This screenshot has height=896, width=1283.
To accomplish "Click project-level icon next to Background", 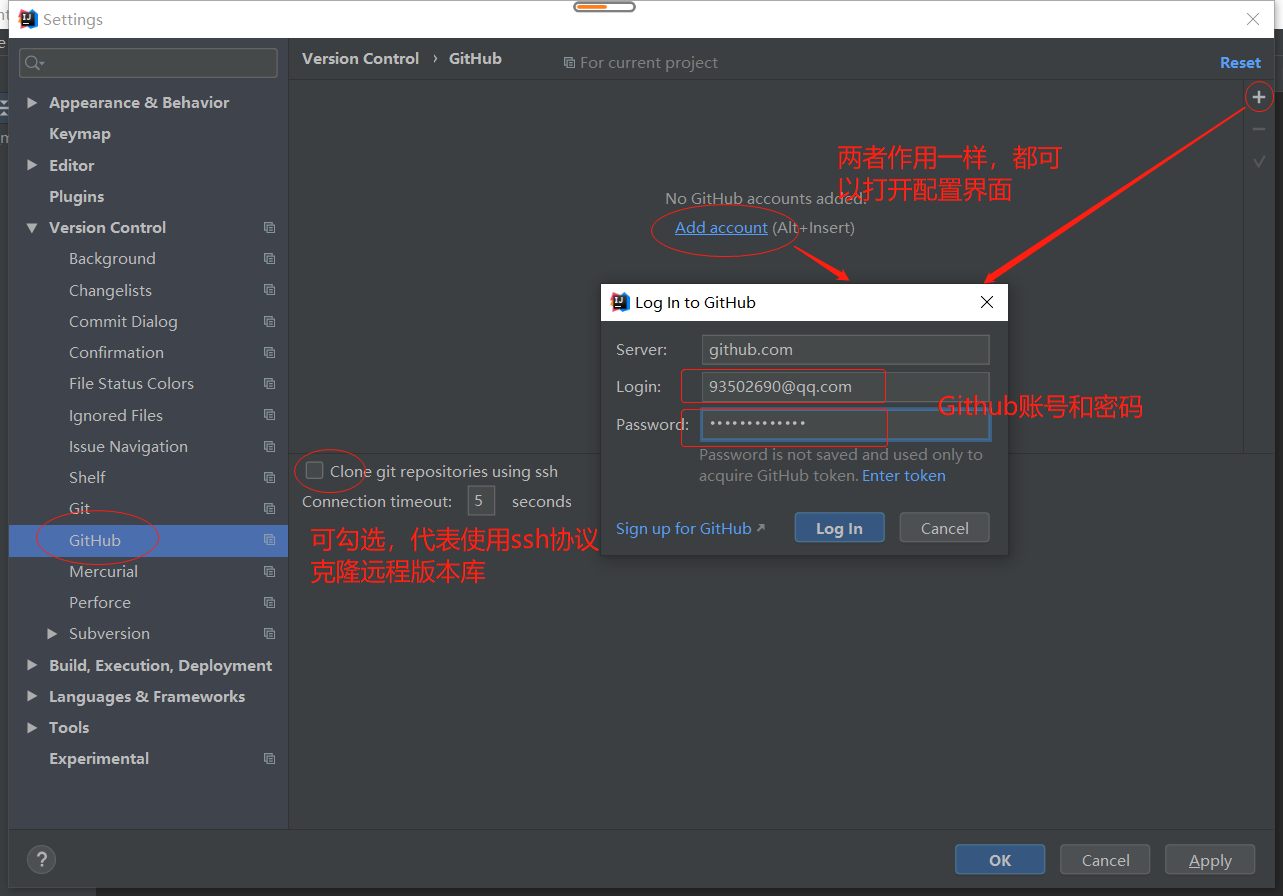I will (x=269, y=258).
